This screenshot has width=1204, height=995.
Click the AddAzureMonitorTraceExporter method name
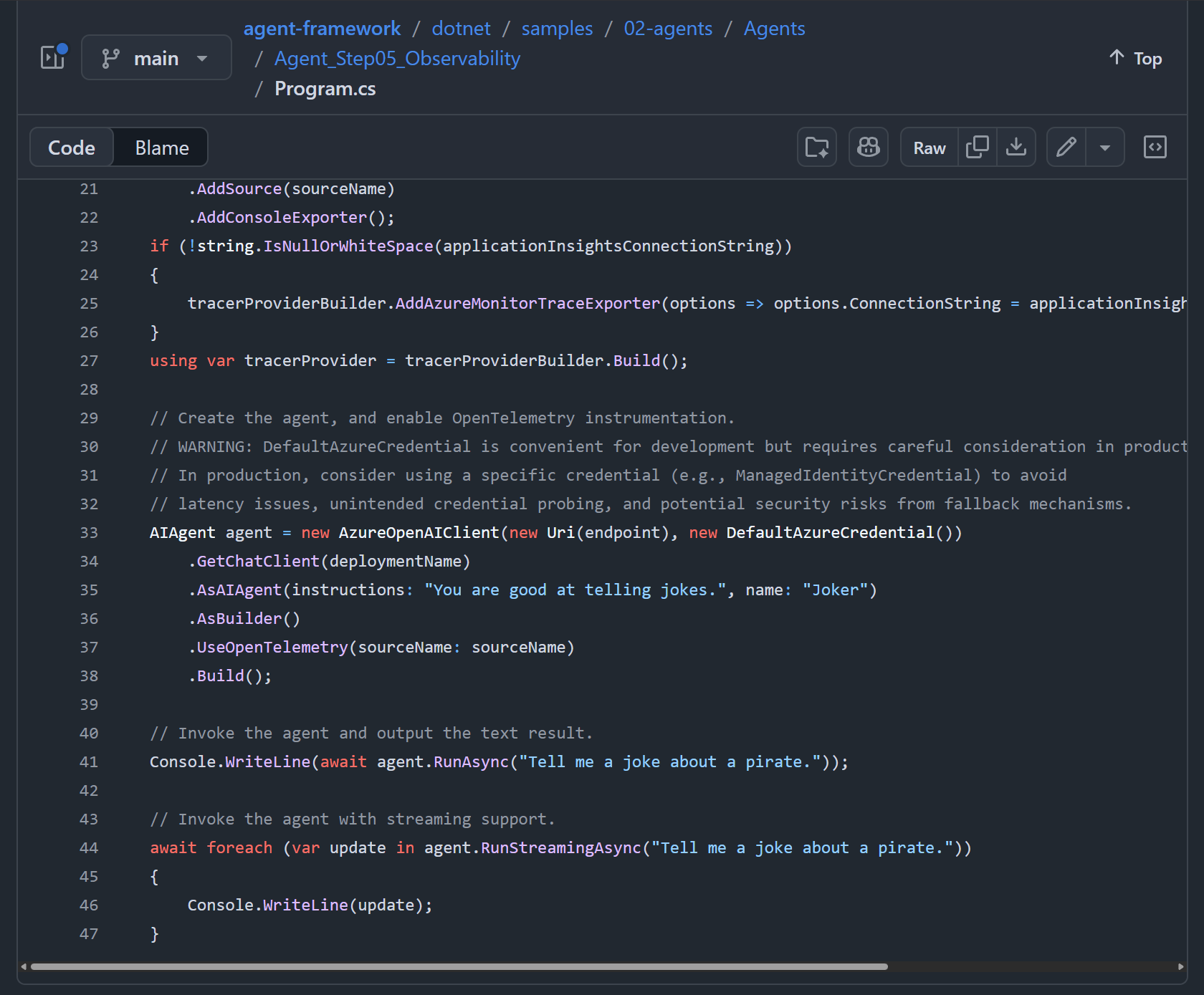[527, 304]
